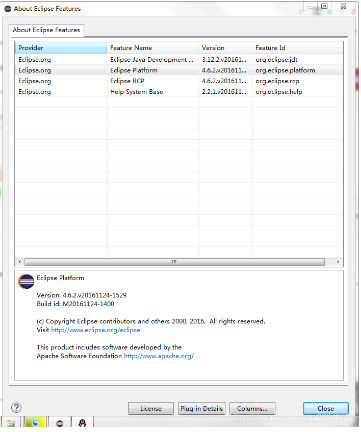Open the www.apache.org link
This screenshot has height=432, width=361.
(159, 356)
